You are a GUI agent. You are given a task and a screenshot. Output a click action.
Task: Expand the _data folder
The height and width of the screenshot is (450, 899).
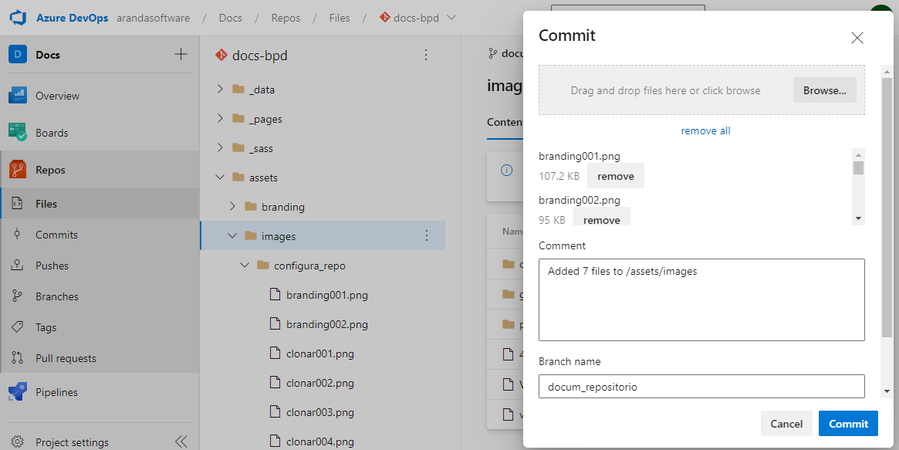pos(220,90)
